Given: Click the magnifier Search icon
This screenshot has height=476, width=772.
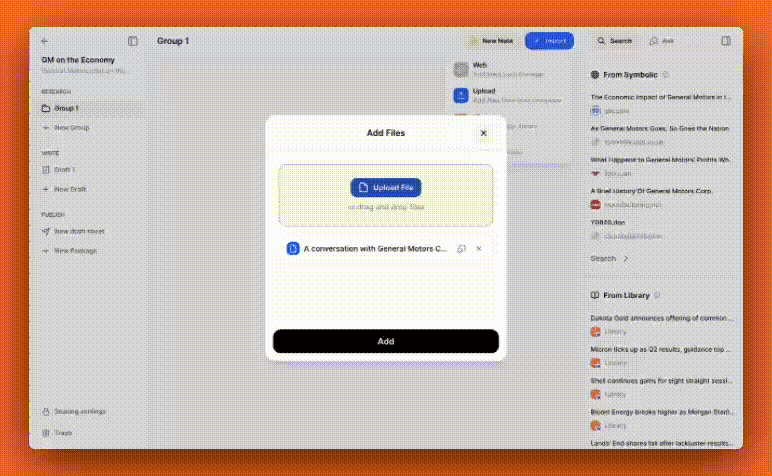Looking at the screenshot, I should tap(601, 41).
